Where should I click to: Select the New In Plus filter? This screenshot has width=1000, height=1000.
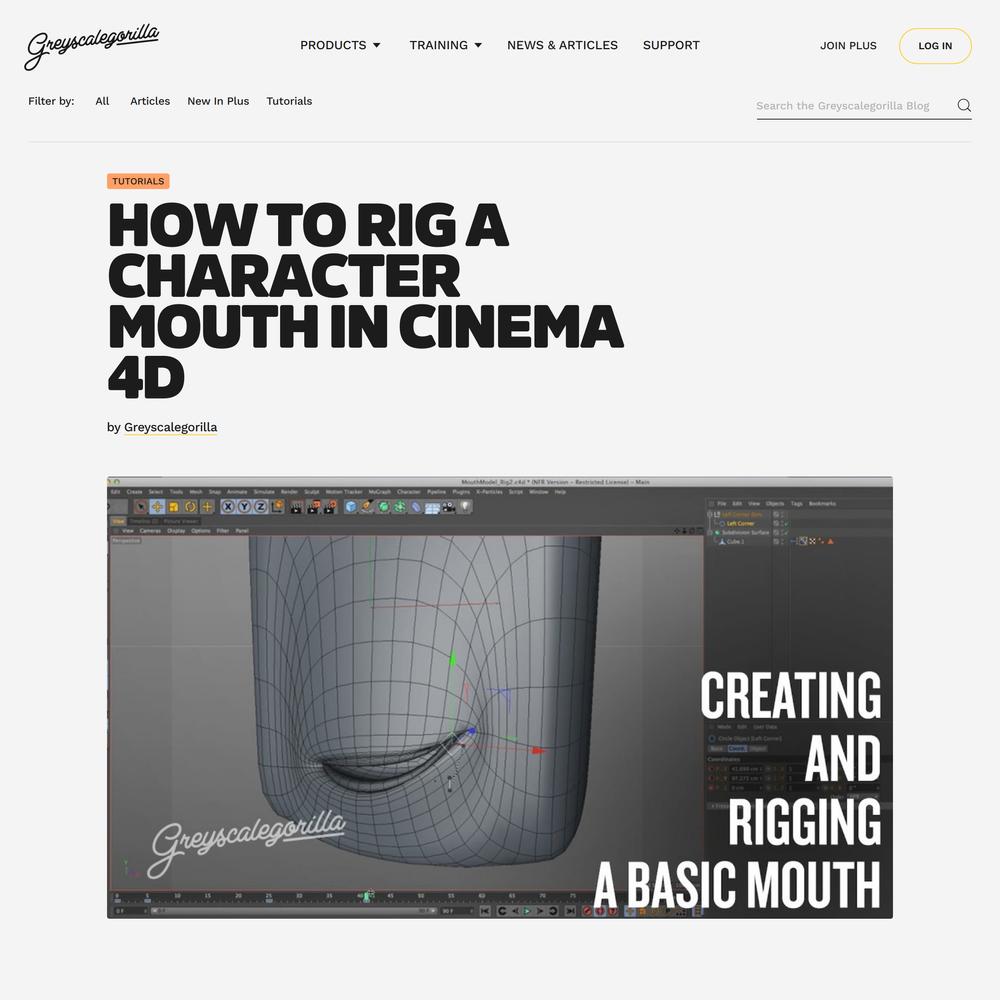[218, 101]
